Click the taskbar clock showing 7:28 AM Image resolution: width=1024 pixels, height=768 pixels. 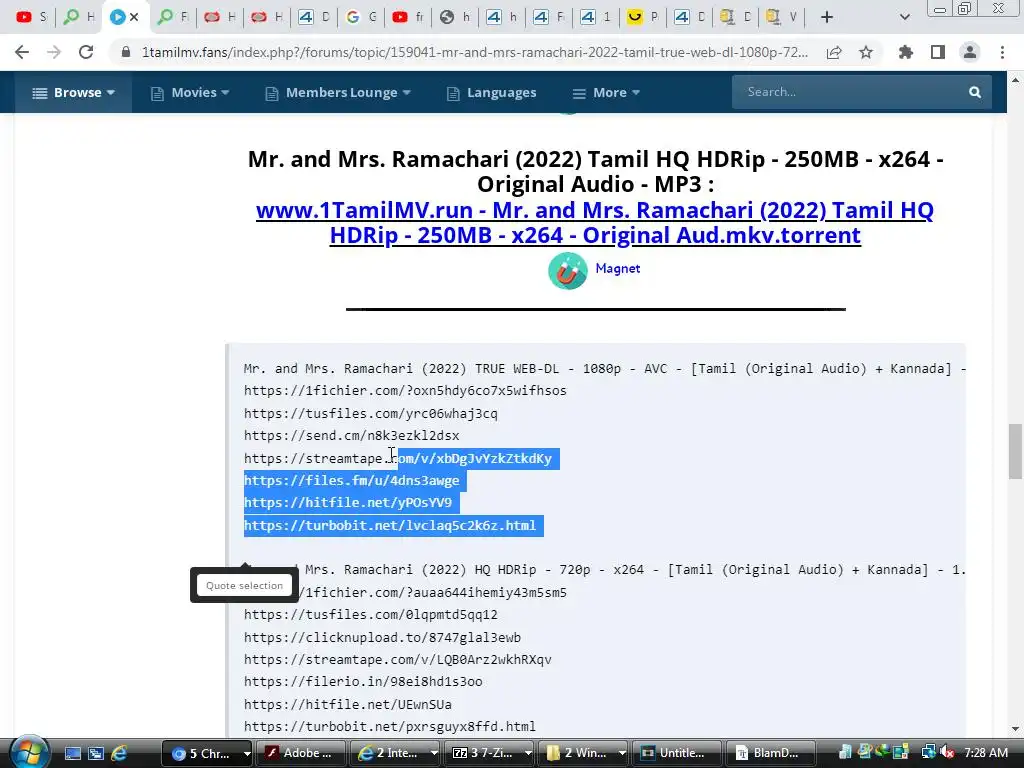point(985,753)
